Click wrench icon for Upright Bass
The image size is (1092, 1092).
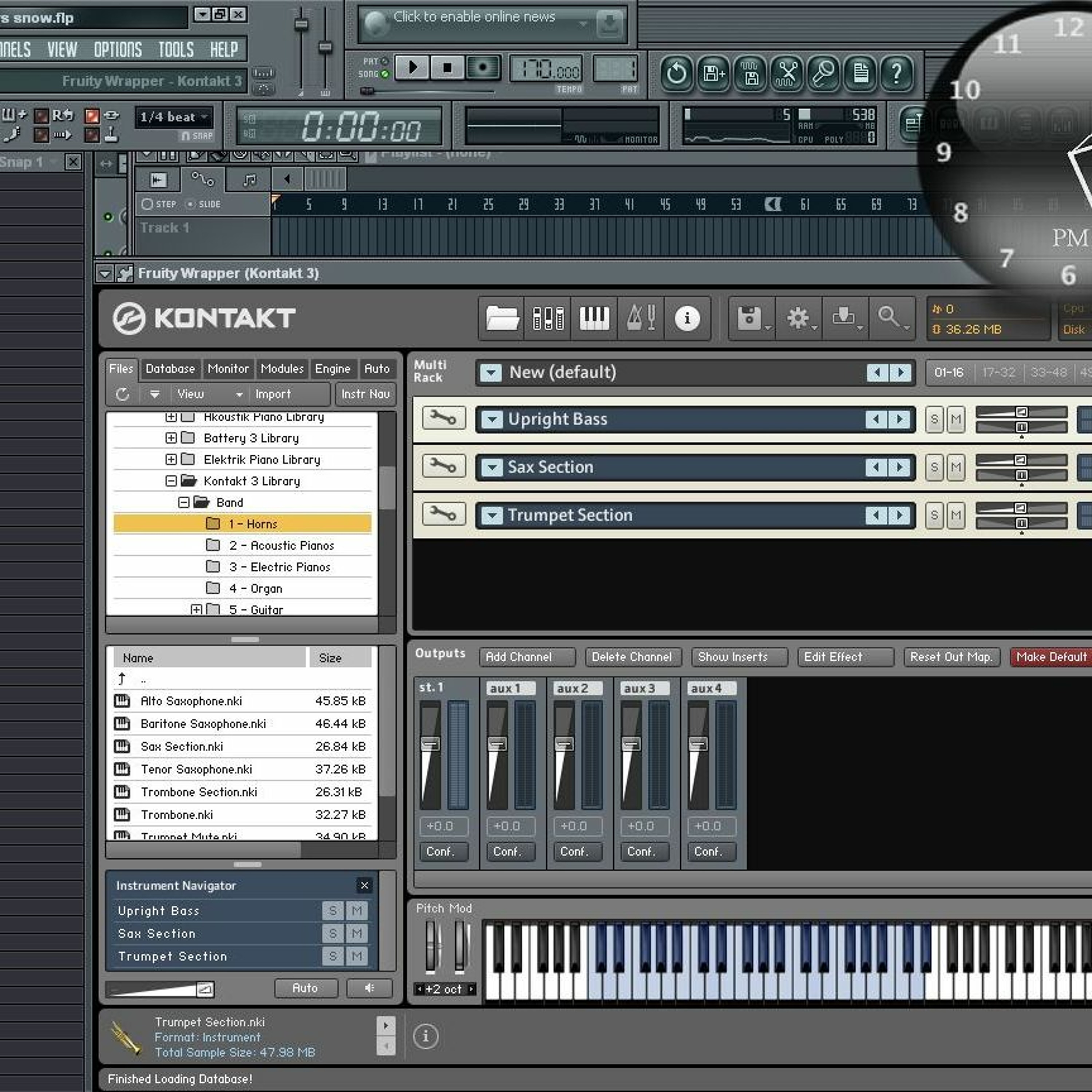[444, 418]
